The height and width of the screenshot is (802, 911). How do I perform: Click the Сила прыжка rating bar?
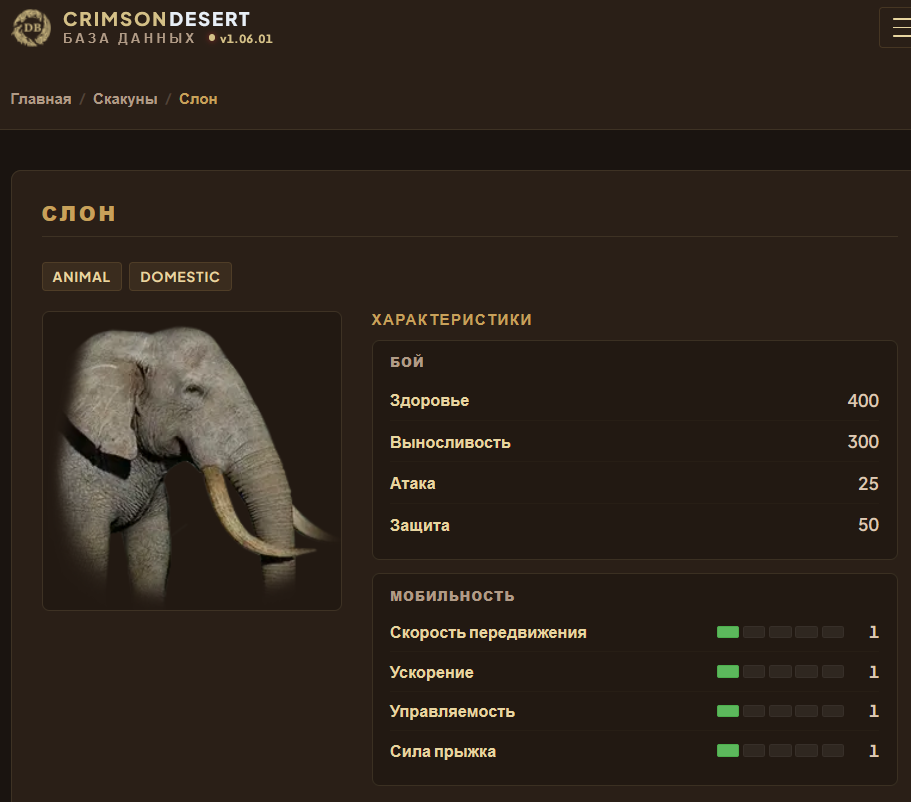780,751
